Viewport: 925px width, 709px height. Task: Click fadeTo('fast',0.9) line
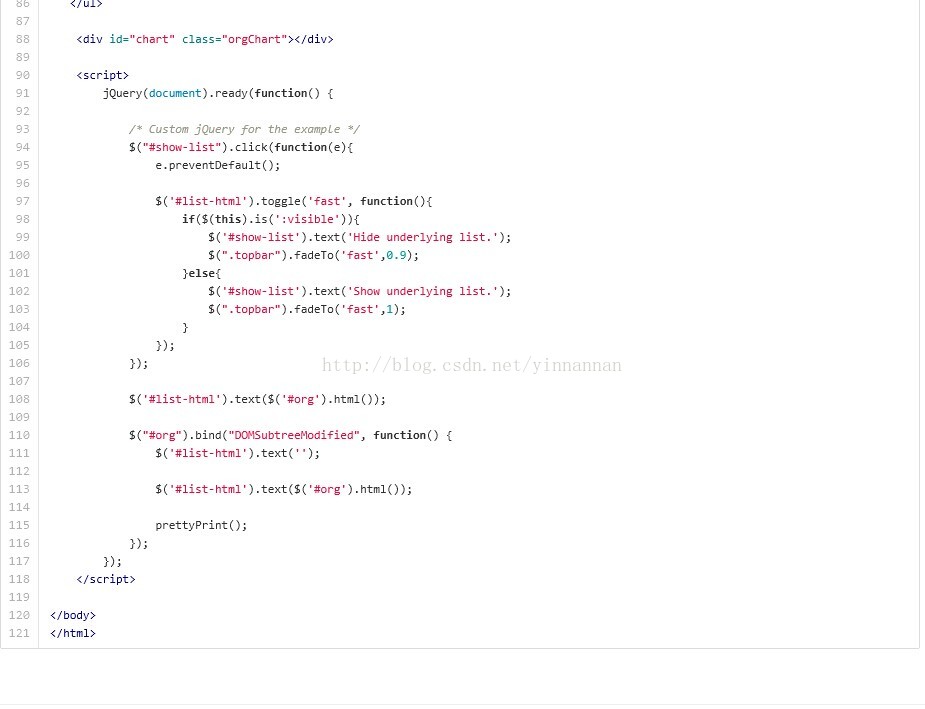tap(313, 255)
